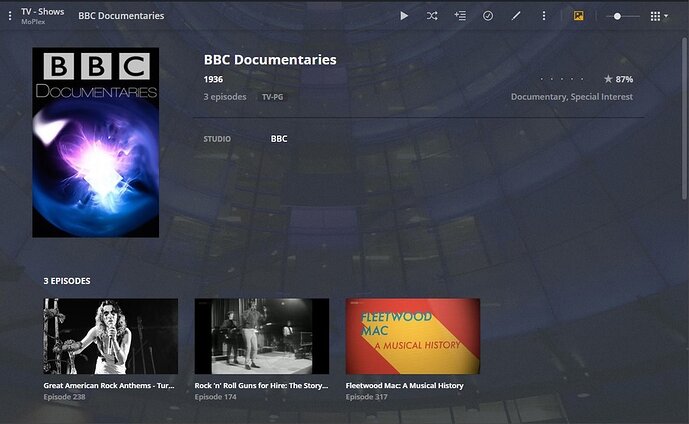The image size is (689, 424).
Task: Adjust the thumbnail size slider
Action: [x=623, y=16]
